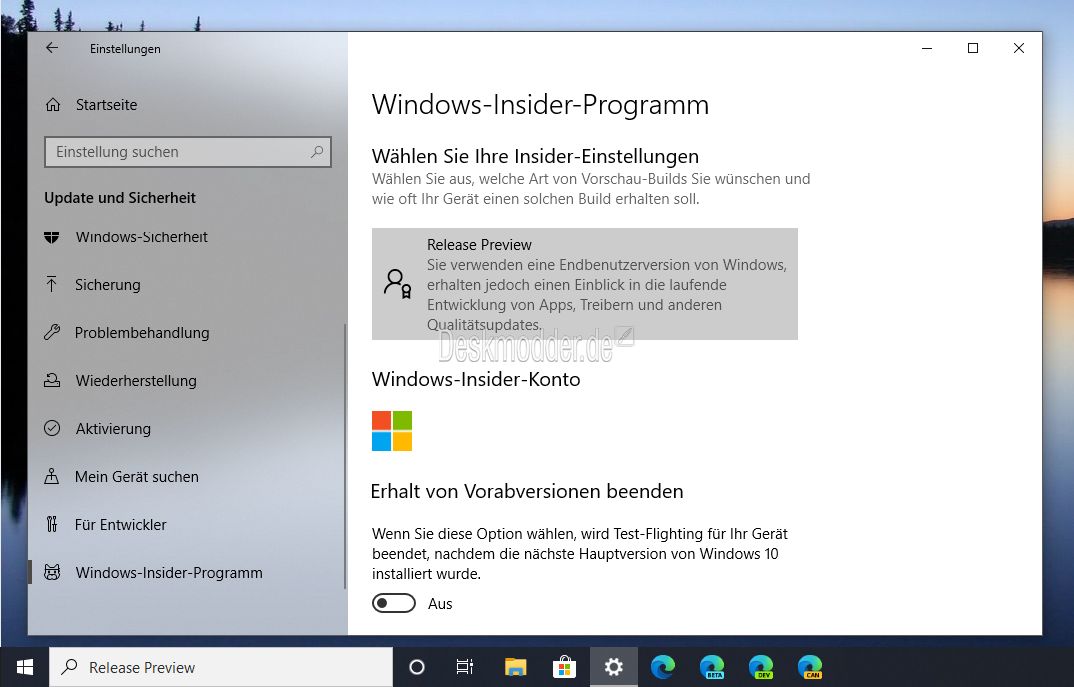
Task: Select the Mein Gerät suchen icon
Action: point(51,476)
